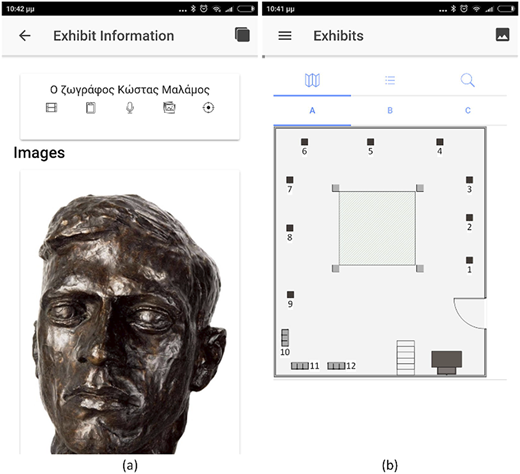The image size is (520, 474).
Task: Select floor tab C
Action: pos(468,111)
